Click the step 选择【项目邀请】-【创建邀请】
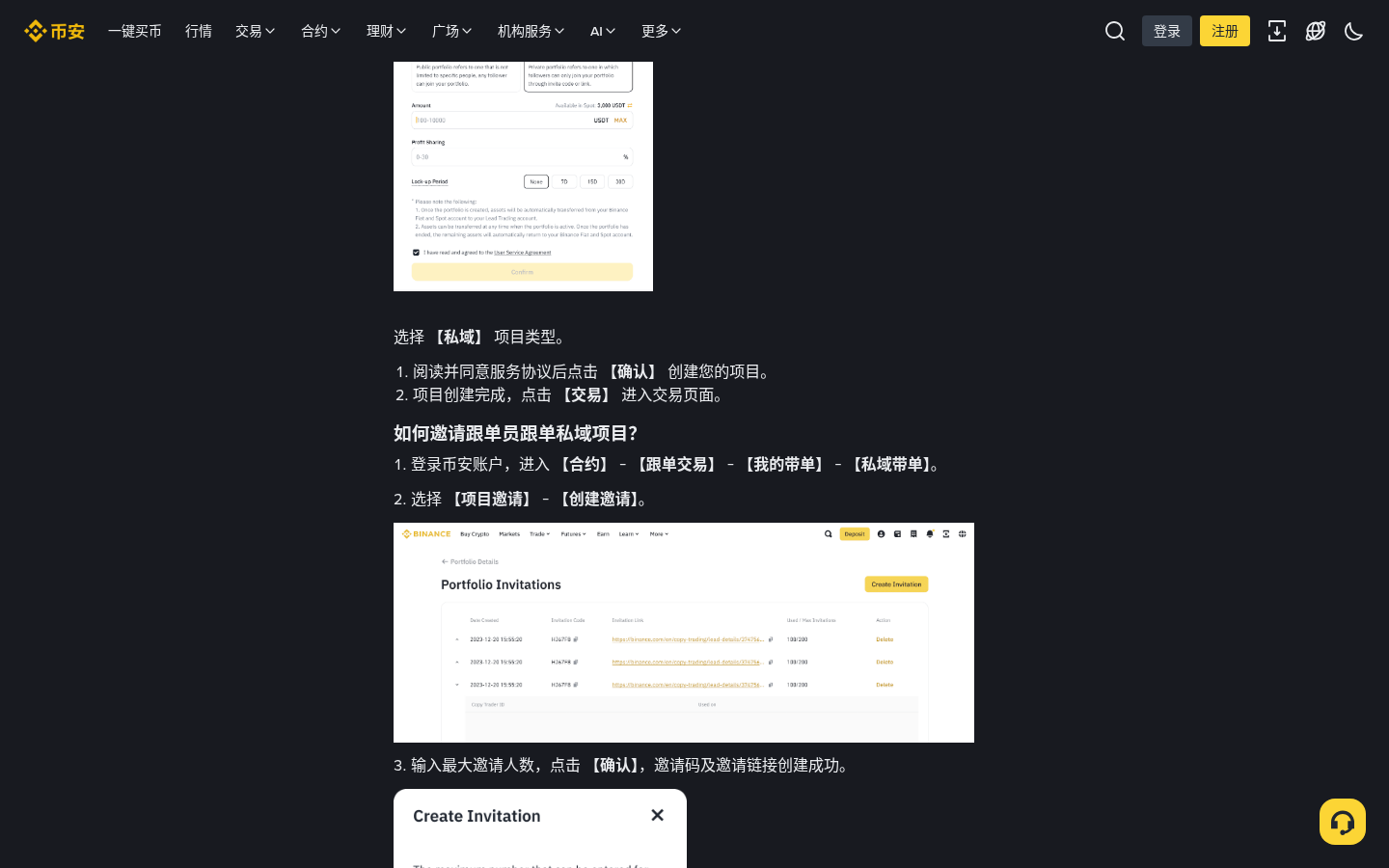This screenshot has height=868, width=1389. (520, 499)
